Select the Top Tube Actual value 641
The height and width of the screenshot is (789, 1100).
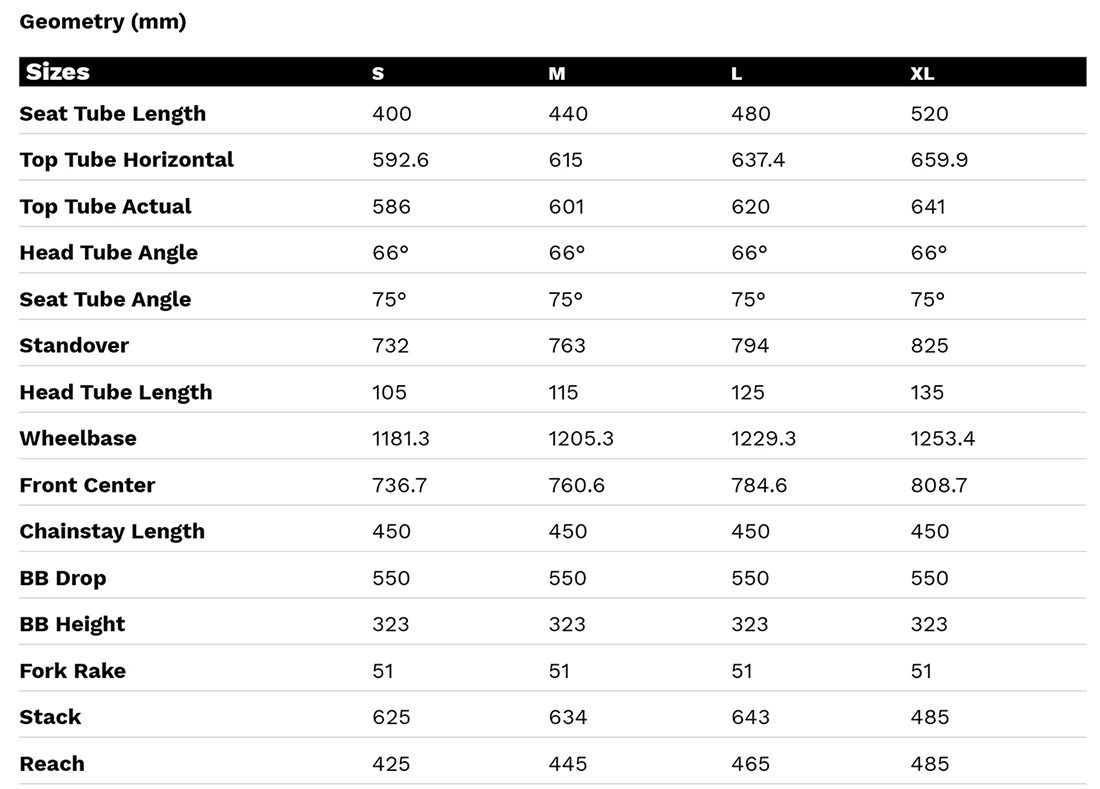(928, 207)
